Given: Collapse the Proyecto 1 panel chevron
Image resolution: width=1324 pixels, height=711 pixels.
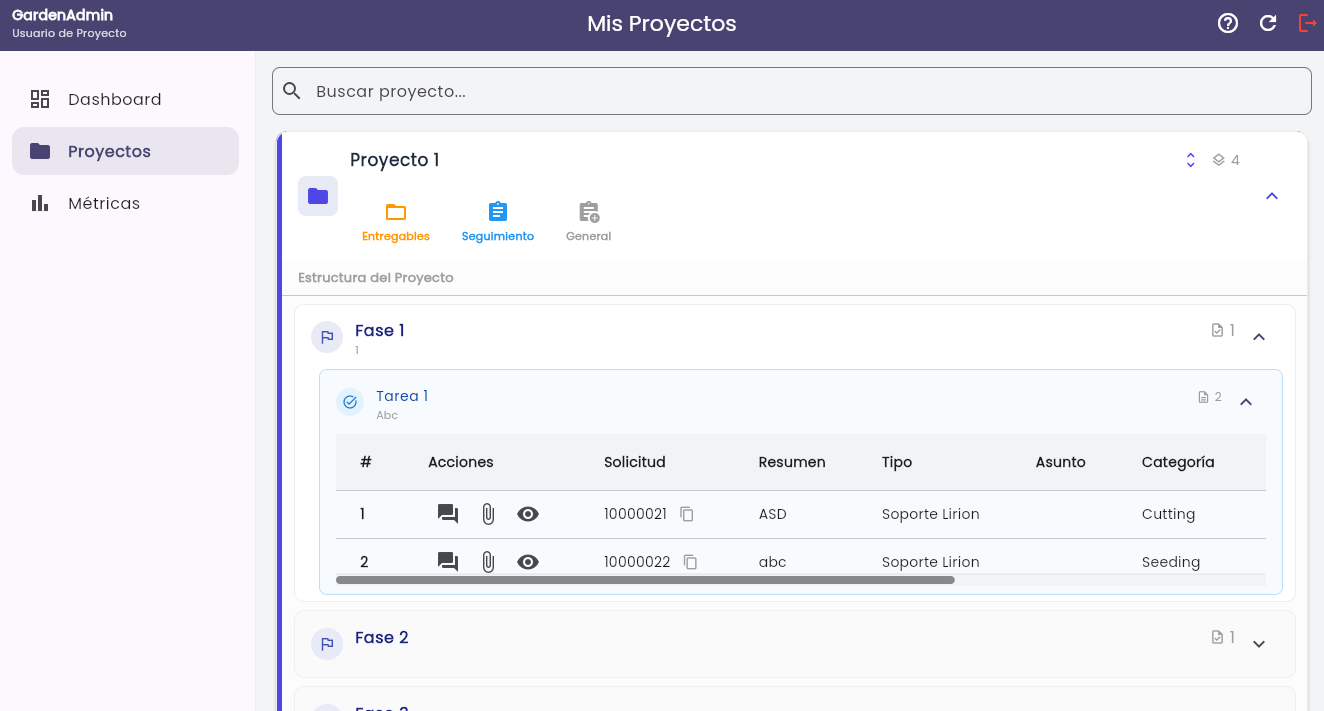Looking at the screenshot, I should tap(1272, 196).
